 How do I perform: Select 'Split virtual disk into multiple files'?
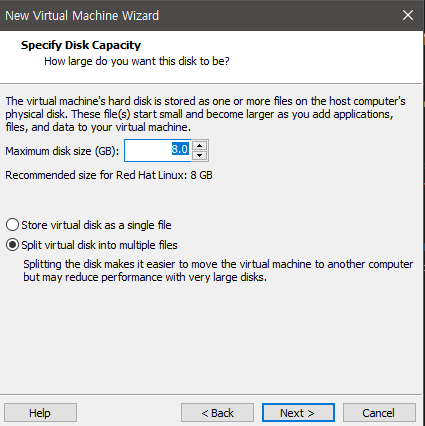[92, 245]
